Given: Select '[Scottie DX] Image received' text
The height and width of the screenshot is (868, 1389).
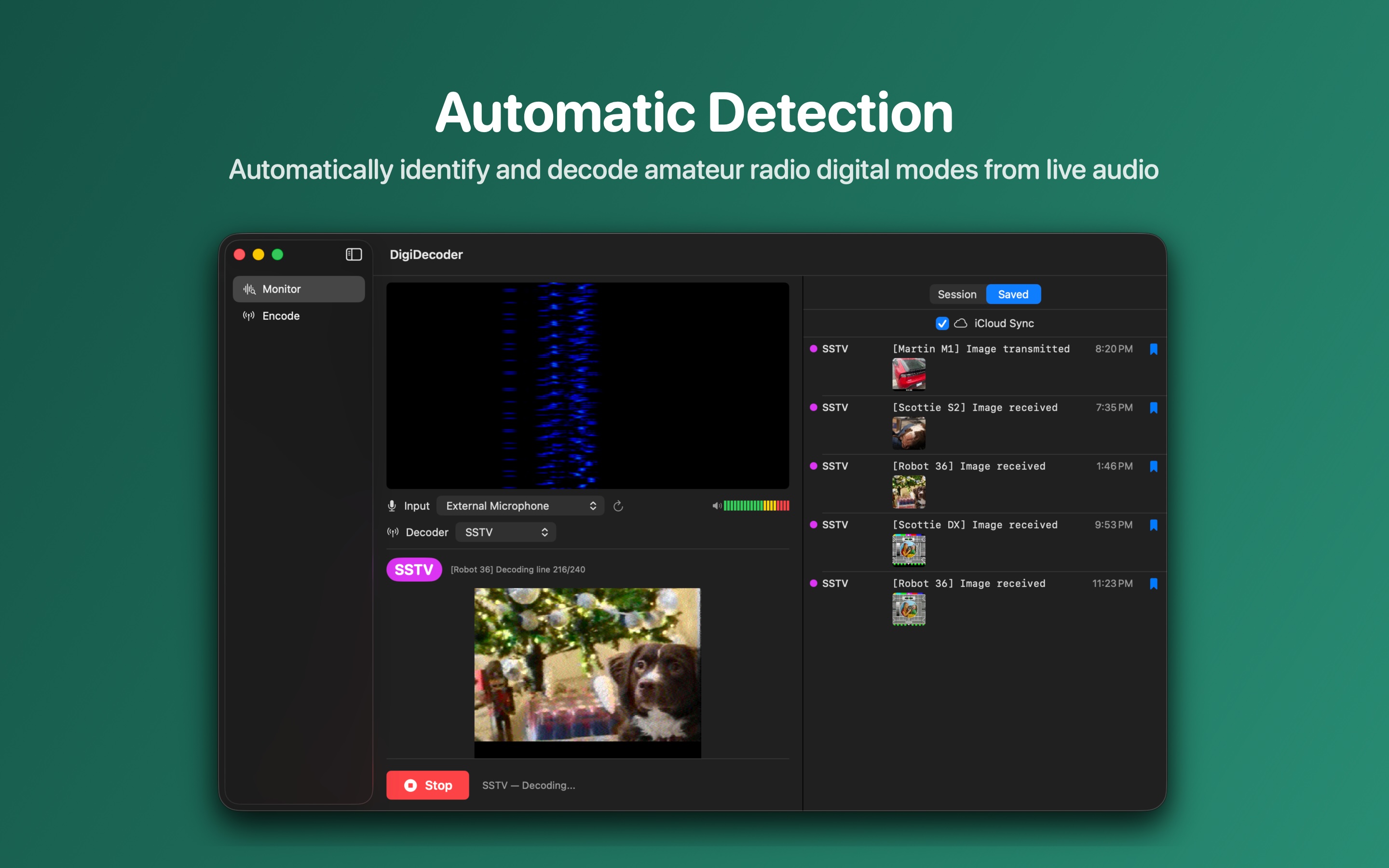Looking at the screenshot, I should pyautogui.click(x=975, y=524).
